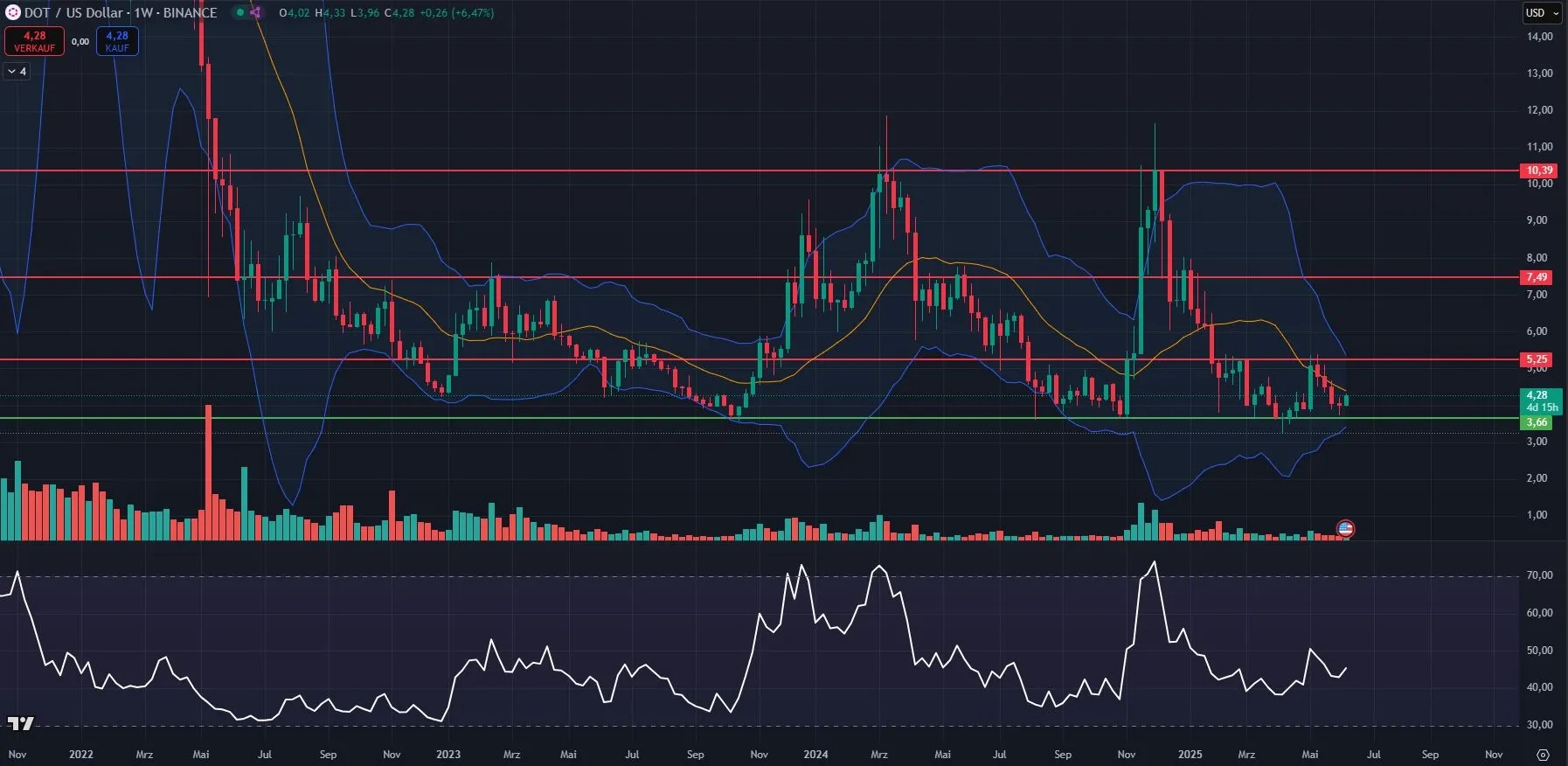Click the close value C4,28 in the header
1568x766 pixels.
point(399,13)
